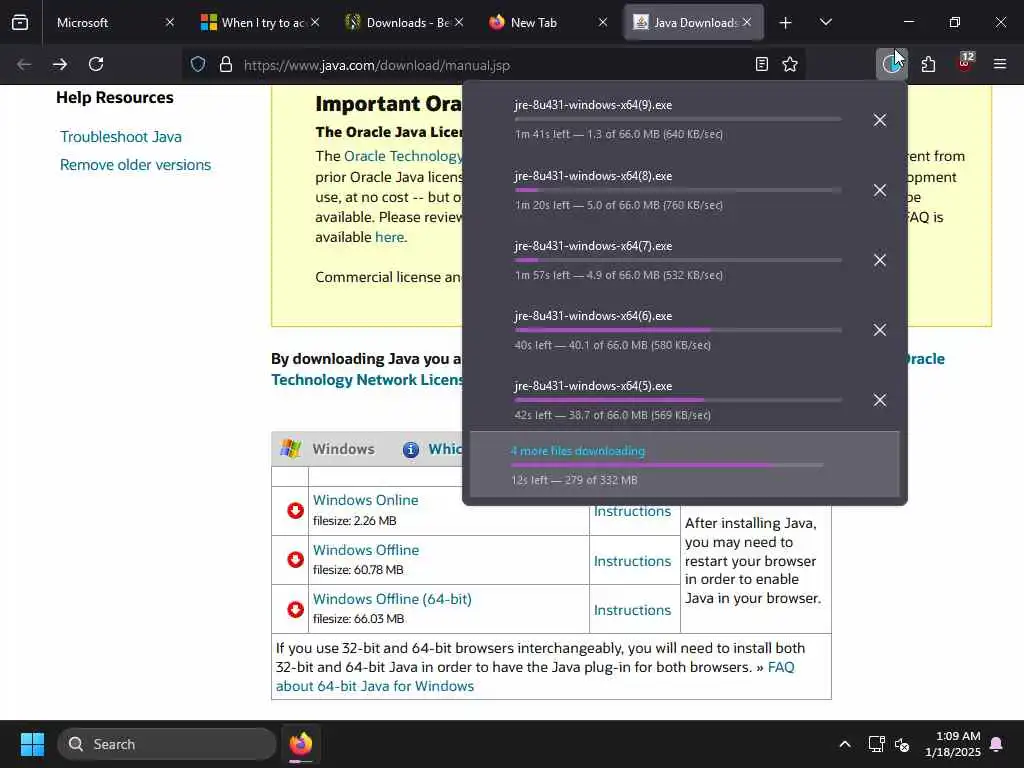Screen dimensions: 1024x768
Task: Close the Java Downloads tab
Action: (746, 23)
